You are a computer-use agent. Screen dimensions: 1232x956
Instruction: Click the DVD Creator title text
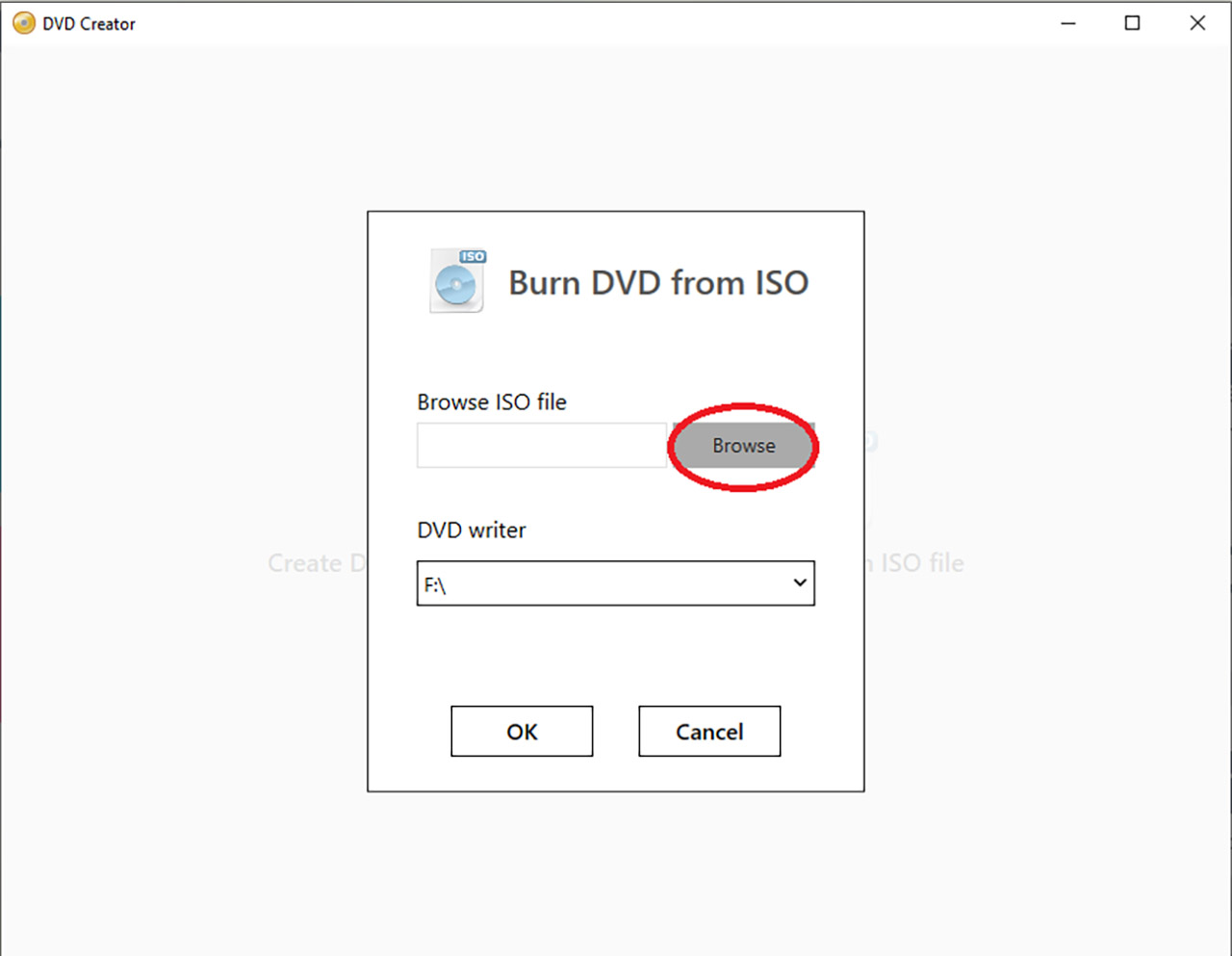(89, 24)
